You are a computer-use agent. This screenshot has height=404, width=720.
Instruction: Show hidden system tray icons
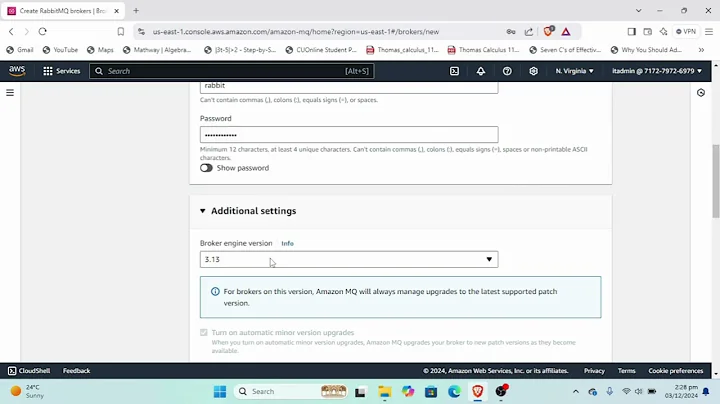coord(575,392)
